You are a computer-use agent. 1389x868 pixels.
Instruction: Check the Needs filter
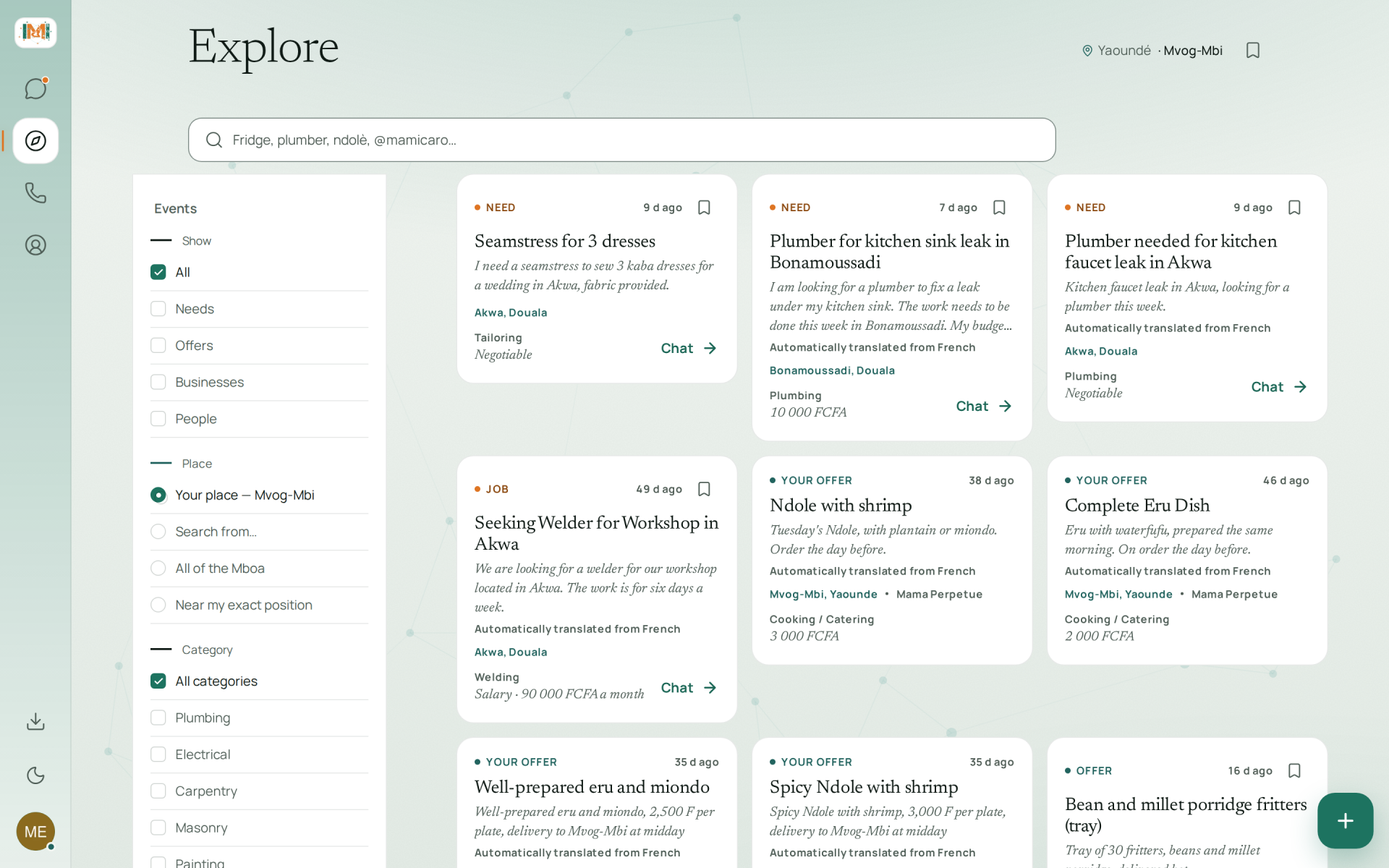(158, 309)
